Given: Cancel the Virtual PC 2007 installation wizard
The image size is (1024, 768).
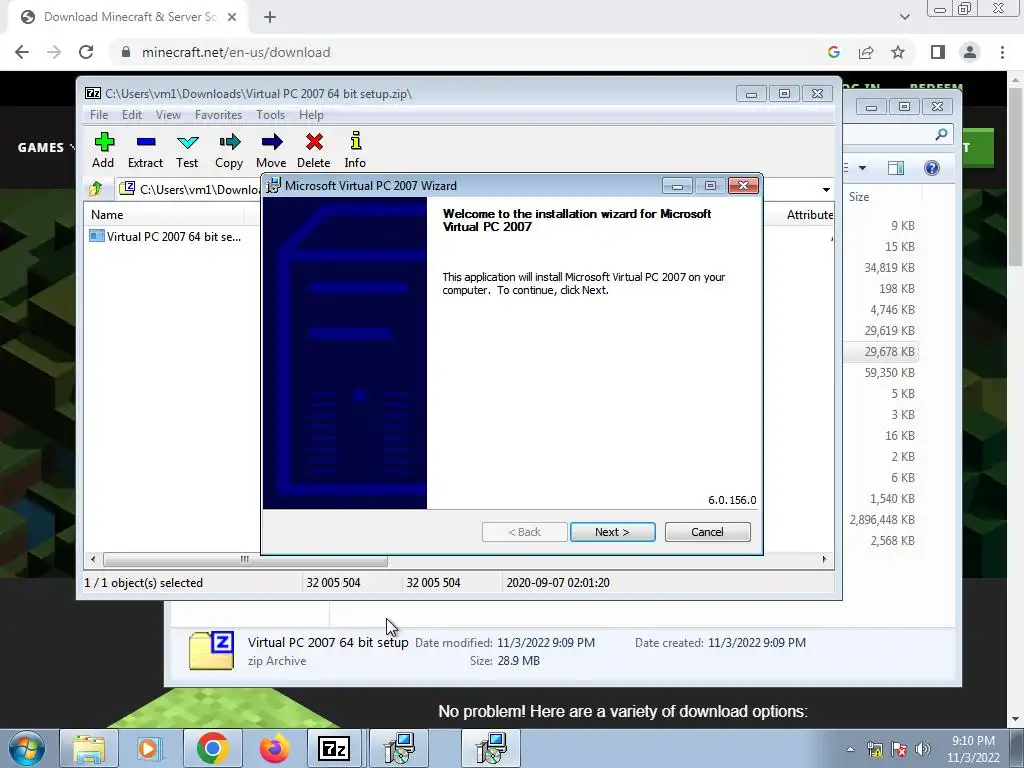Looking at the screenshot, I should (707, 532).
